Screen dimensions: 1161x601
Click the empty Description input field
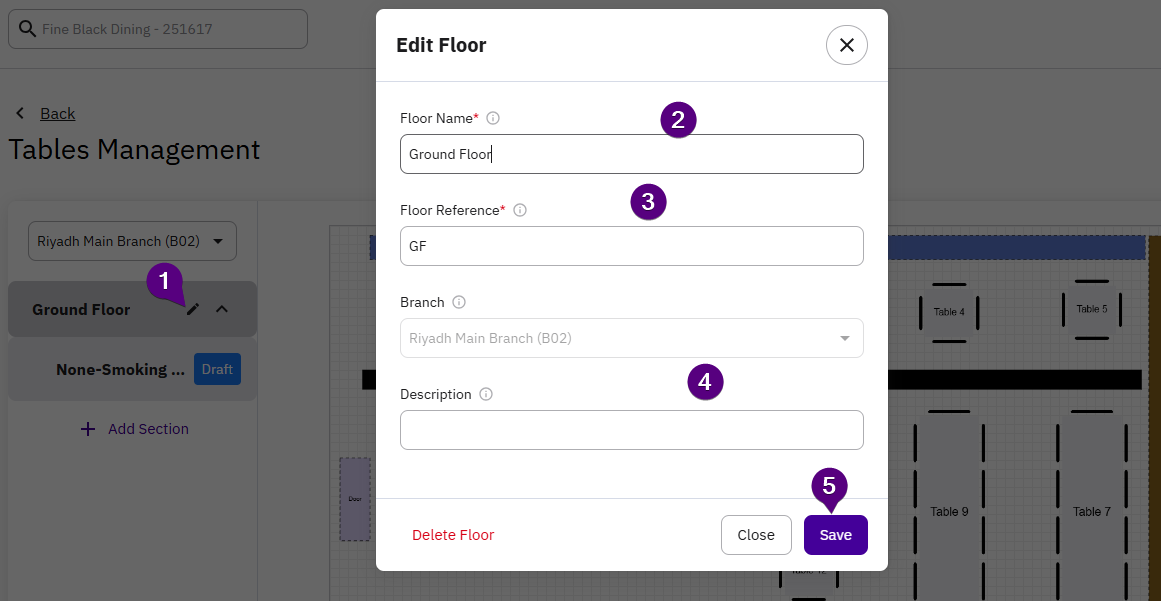point(631,430)
